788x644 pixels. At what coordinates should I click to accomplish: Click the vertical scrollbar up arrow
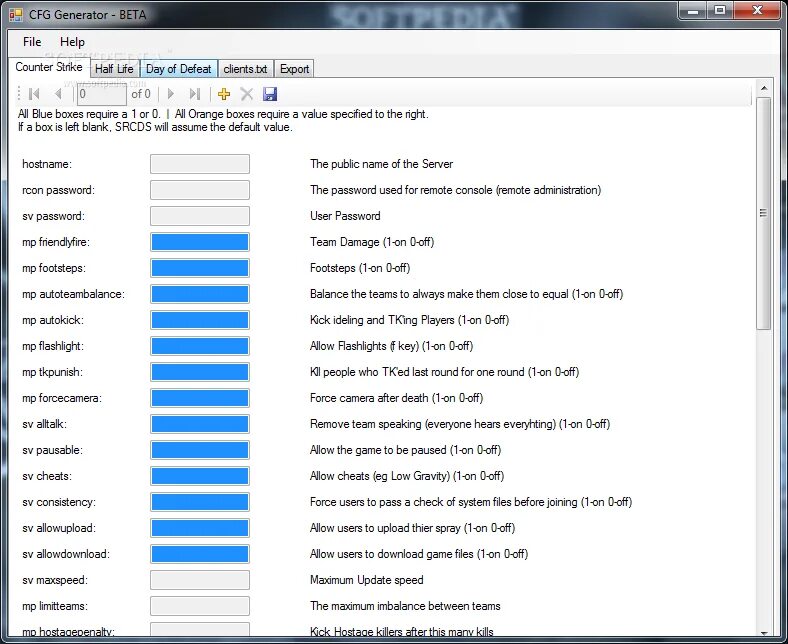tap(764, 88)
